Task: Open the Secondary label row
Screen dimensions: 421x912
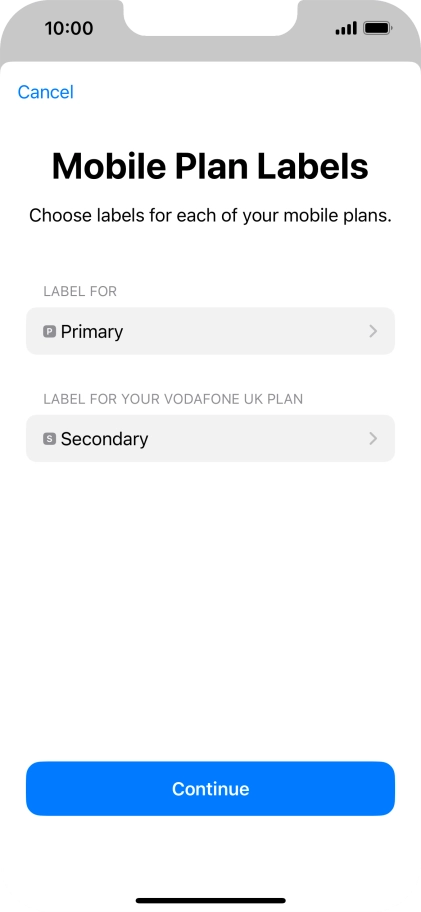Action: (x=210, y=439)
